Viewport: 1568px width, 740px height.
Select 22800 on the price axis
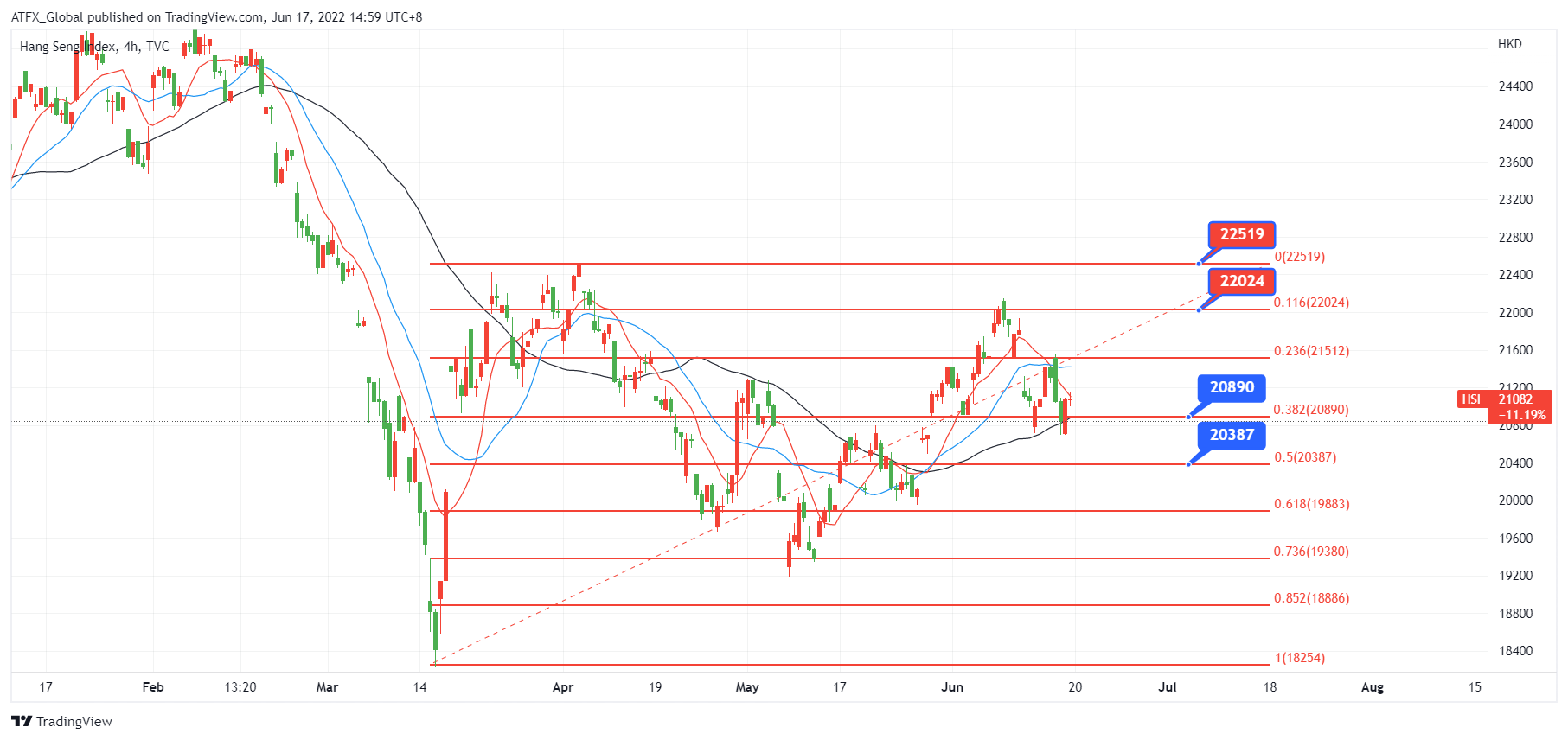coord(1515,238)
